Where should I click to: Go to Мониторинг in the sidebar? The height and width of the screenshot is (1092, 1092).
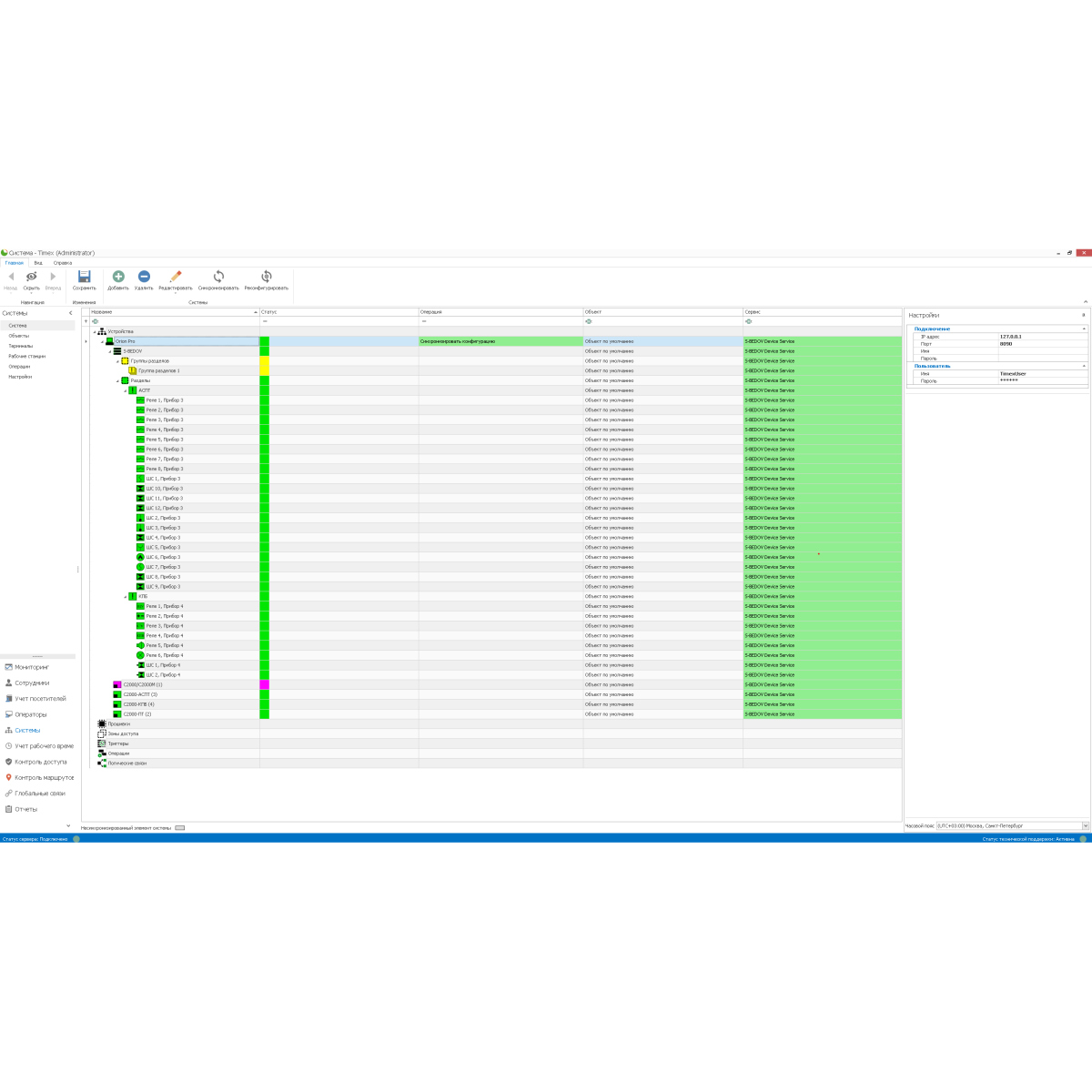(32, 667)
